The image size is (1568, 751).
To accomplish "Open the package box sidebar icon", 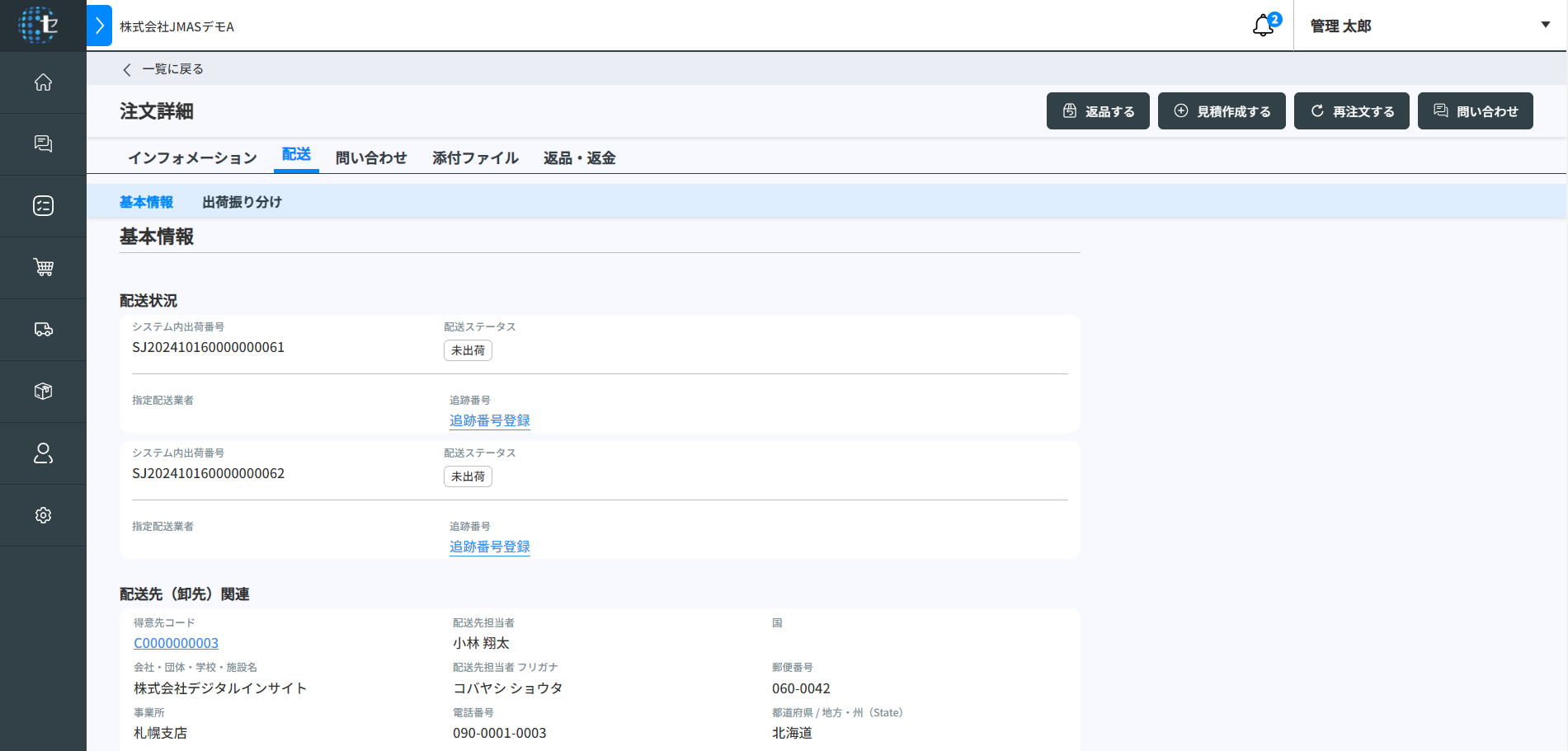I will [43, 392].
